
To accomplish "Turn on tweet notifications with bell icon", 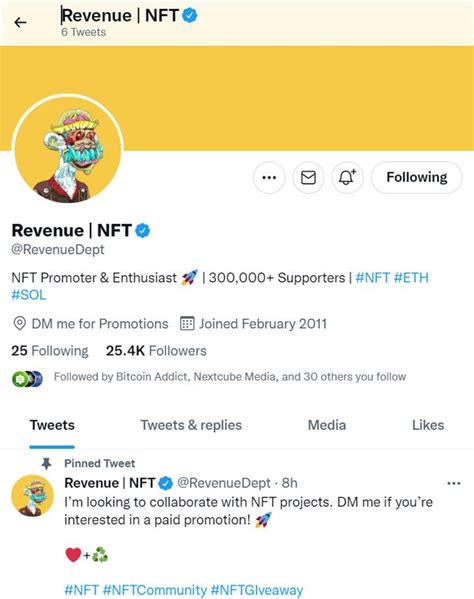I will coord(347,177).
